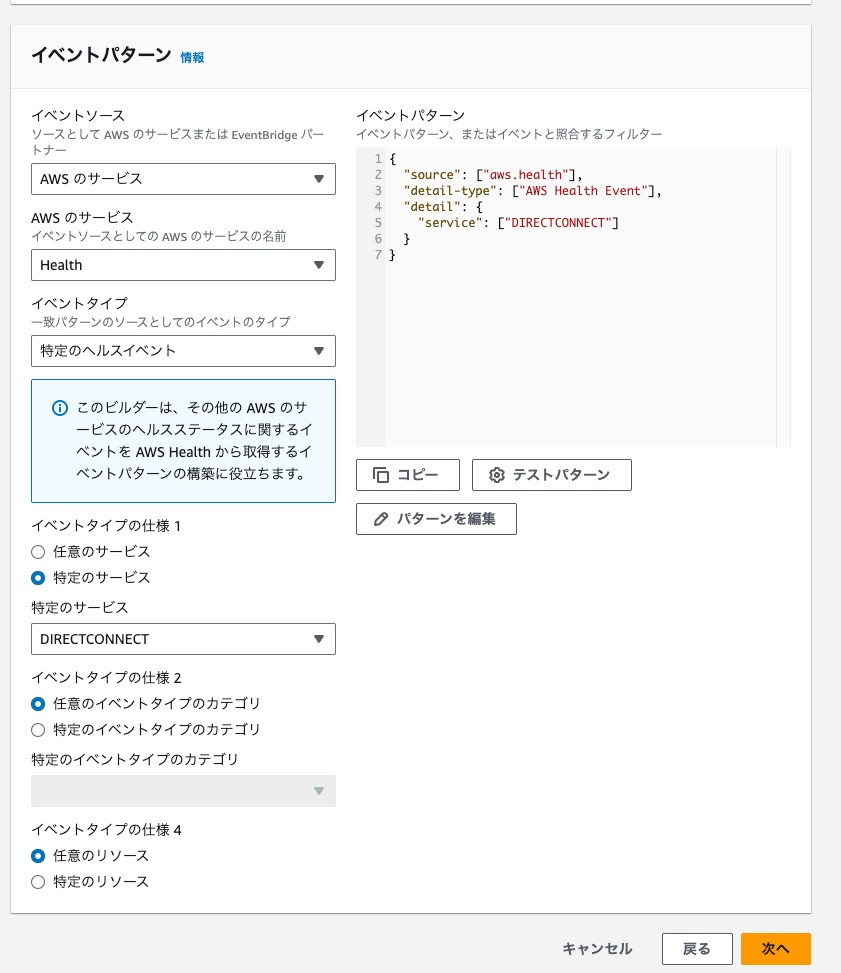The width and height of the screenshot is (841, 973).
Task: Open the 情報 link beside イベントパターン
Action: pyautogui.click(x=192, y=58)
